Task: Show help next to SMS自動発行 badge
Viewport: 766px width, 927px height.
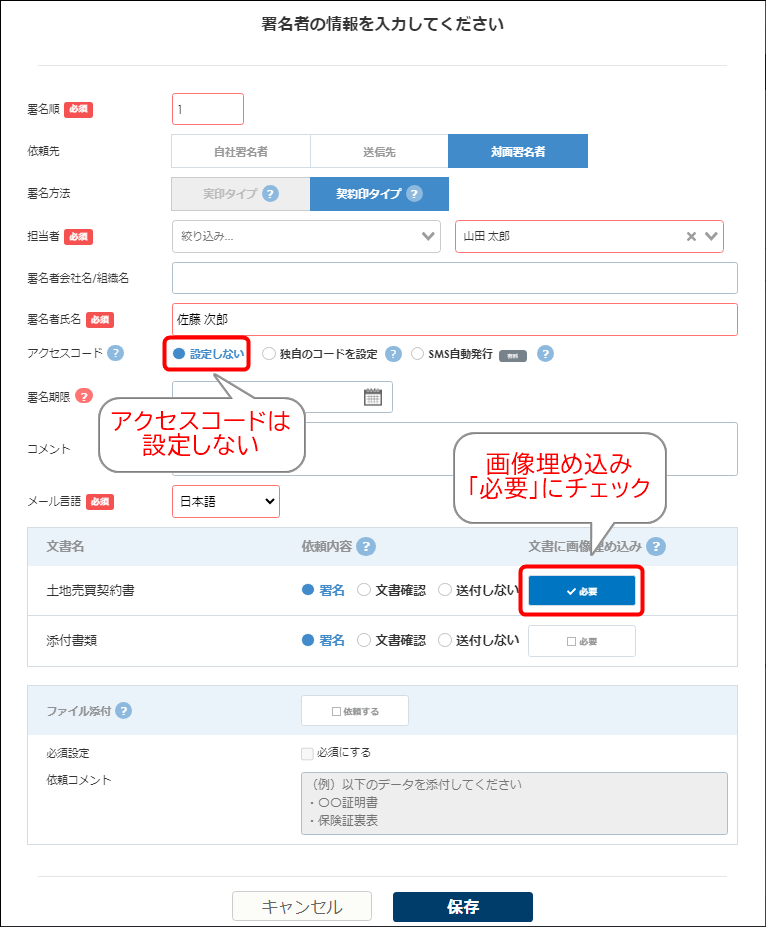Action: (545, 354)
